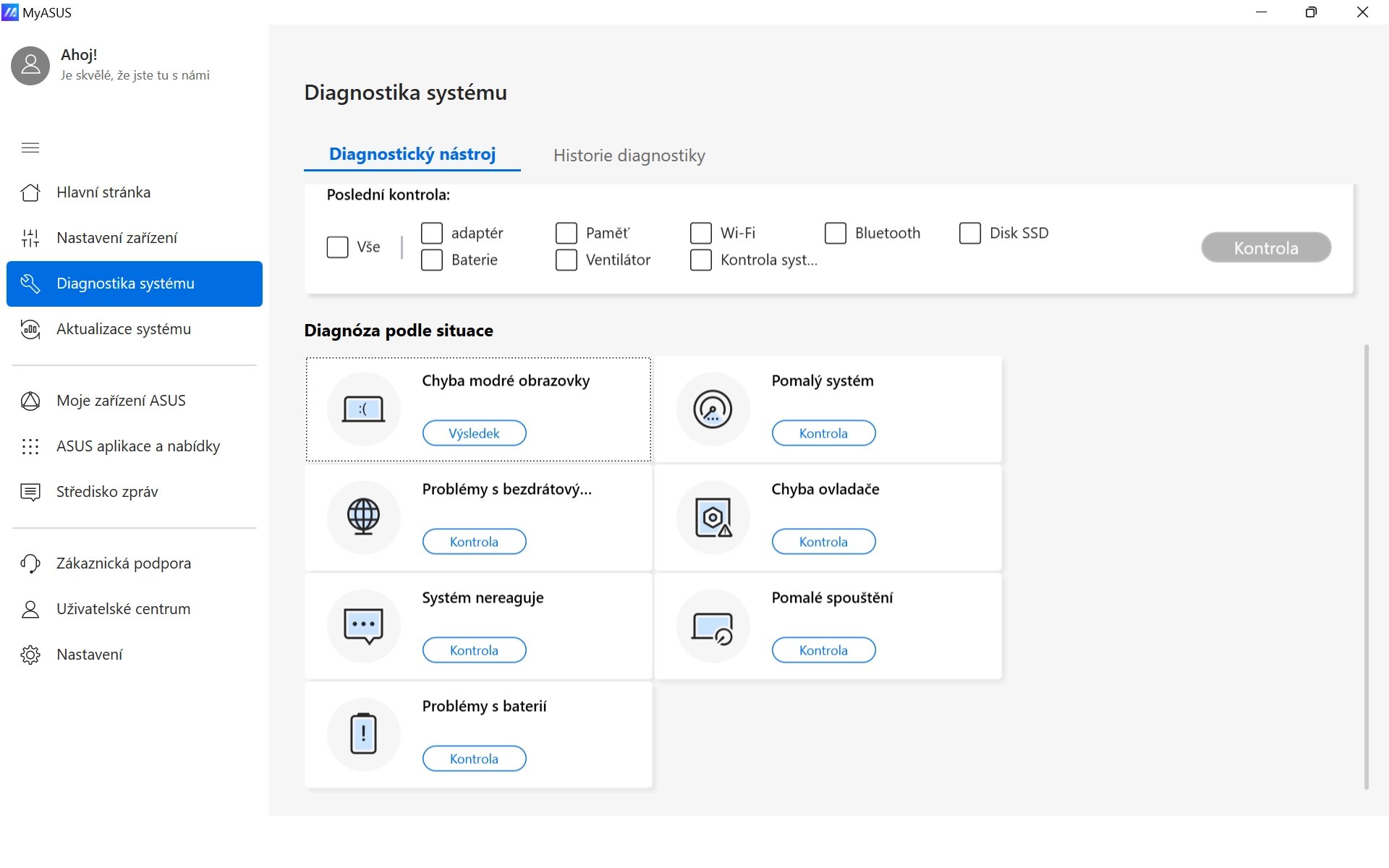
Task: Click the system unresponsive chat bubble icon
Action: tap(363, 626)
